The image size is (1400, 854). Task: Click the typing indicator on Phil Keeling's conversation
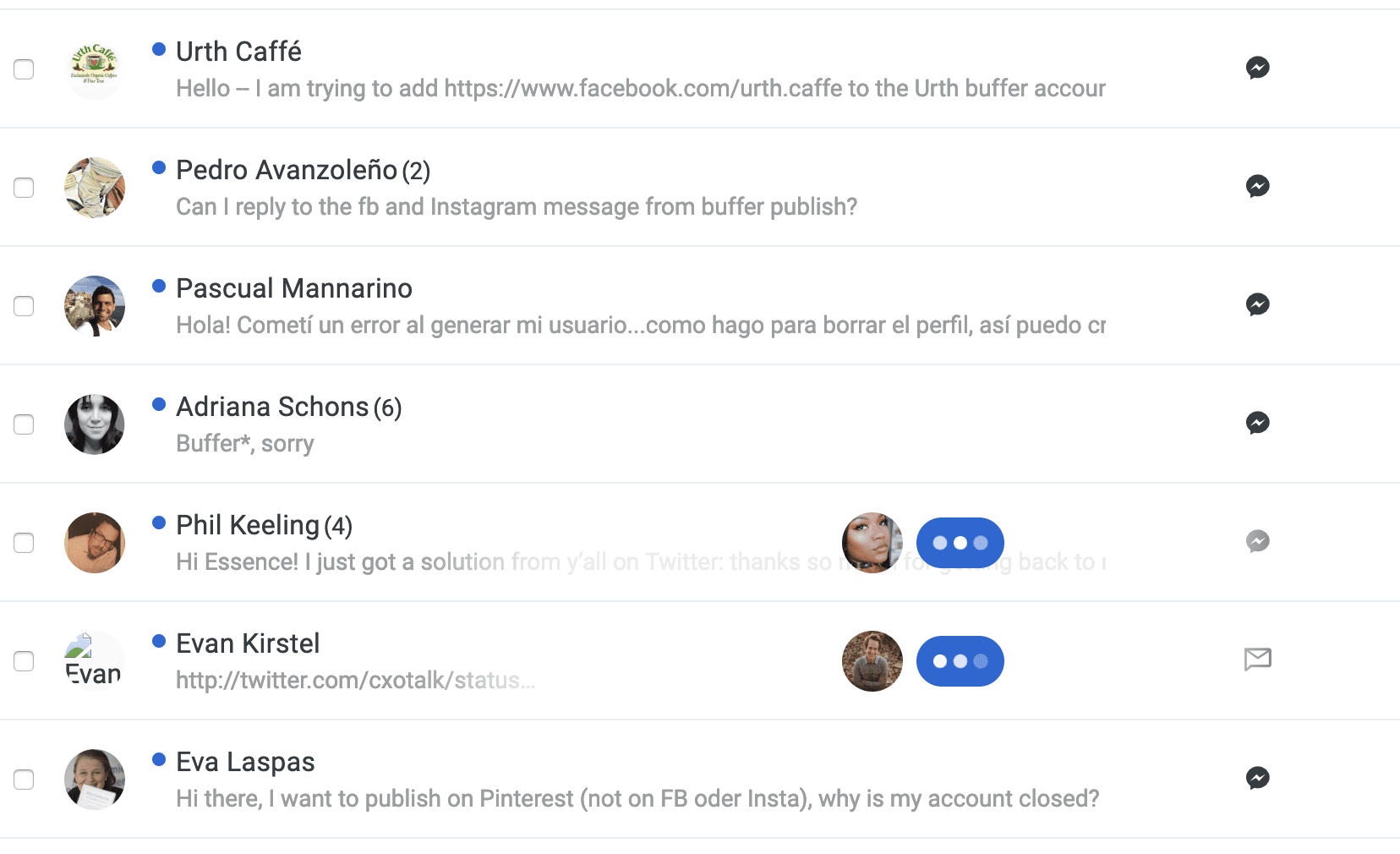pyautogui.click(x=960, y=542)
